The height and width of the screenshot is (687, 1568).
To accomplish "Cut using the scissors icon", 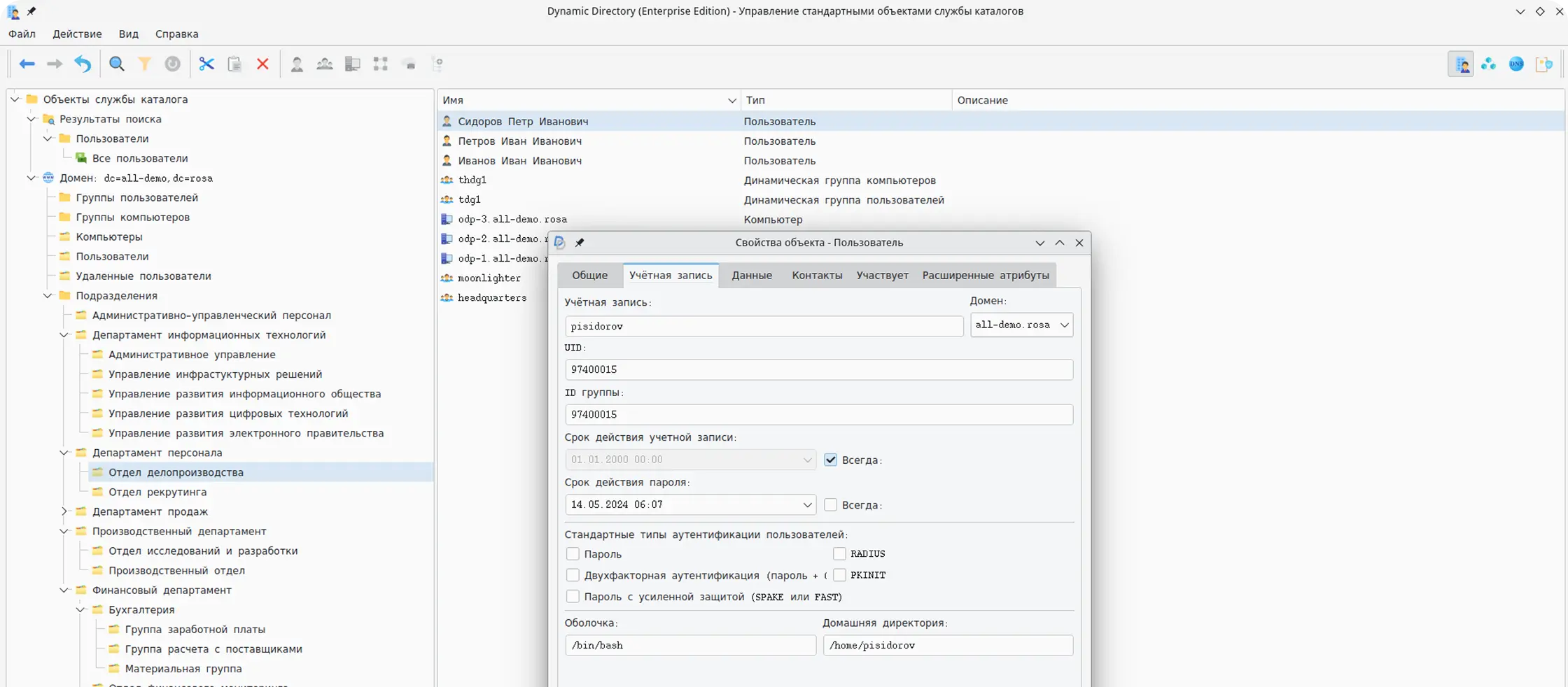I will [206, 64].
